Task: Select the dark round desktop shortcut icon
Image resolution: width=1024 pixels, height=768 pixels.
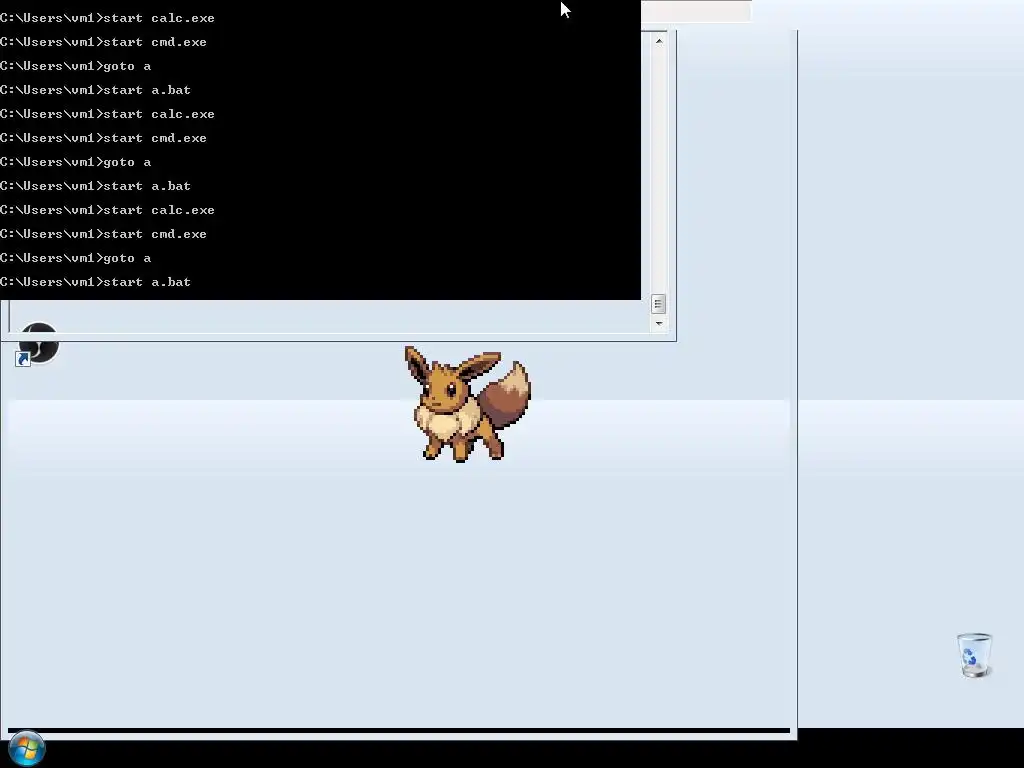Action: (x=38, y=344)
